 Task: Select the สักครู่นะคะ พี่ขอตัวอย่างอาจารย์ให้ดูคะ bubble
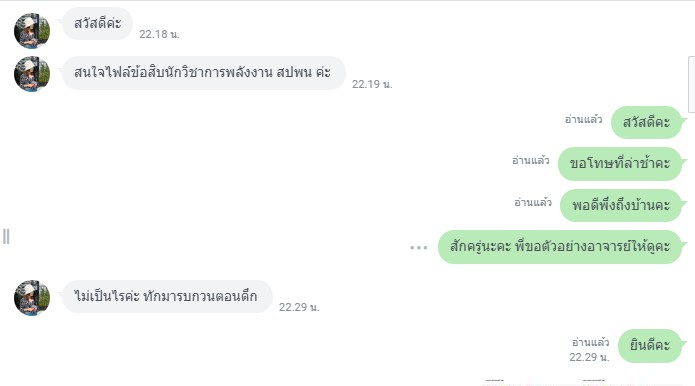[559, 247]
